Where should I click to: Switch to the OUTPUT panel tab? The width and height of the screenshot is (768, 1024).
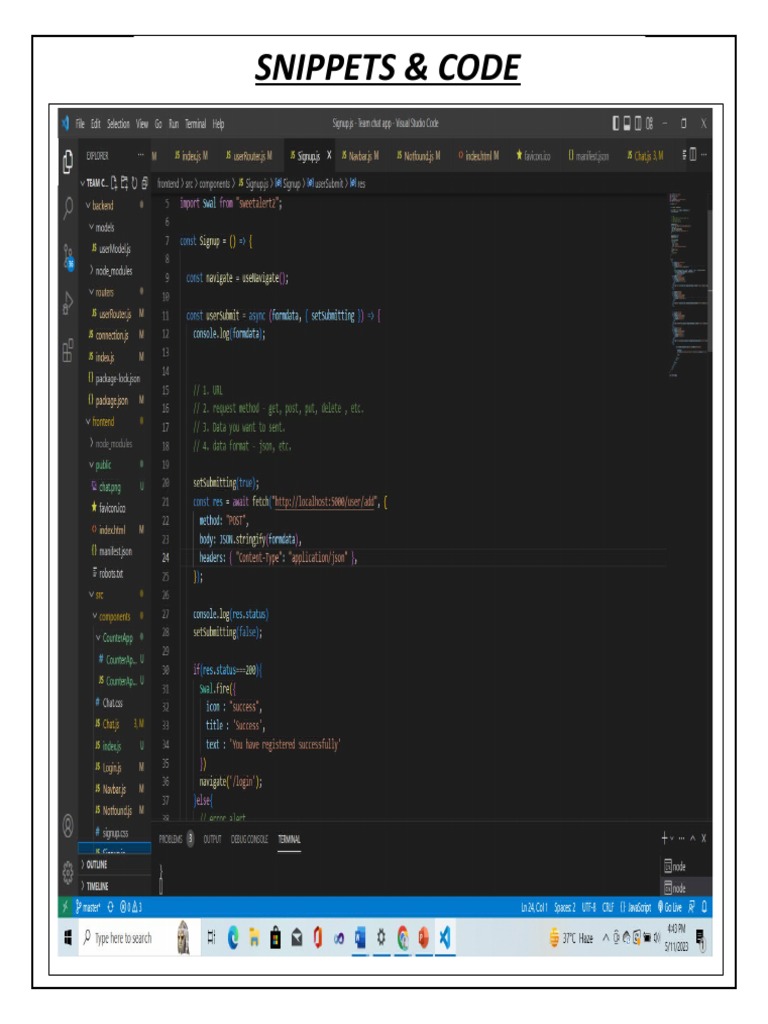(212, 840)
